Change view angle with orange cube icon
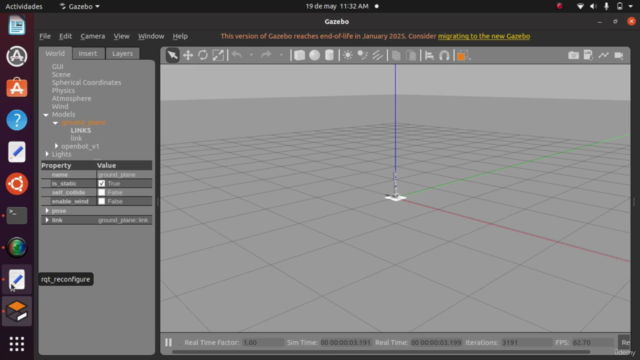The height and width of the screenshot is (360, 640). tap(462, 55)
